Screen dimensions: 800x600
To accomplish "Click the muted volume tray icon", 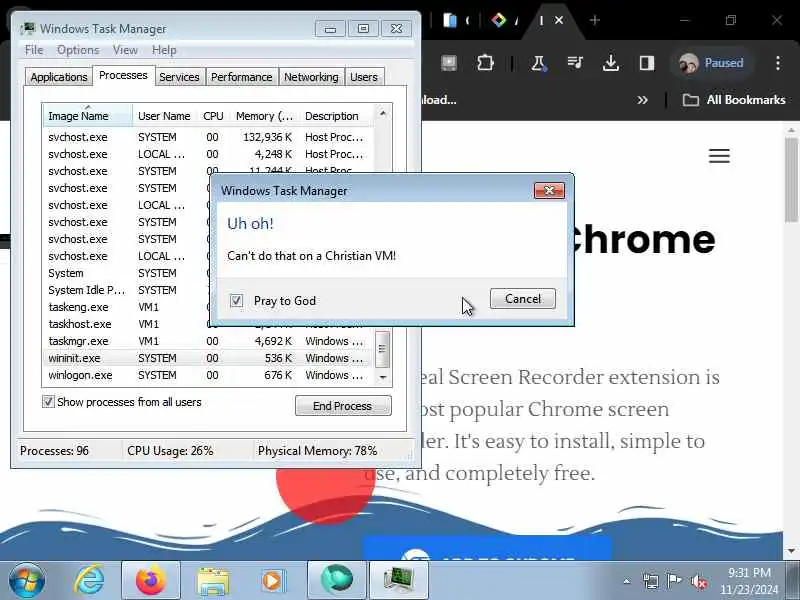I will 698,581.
